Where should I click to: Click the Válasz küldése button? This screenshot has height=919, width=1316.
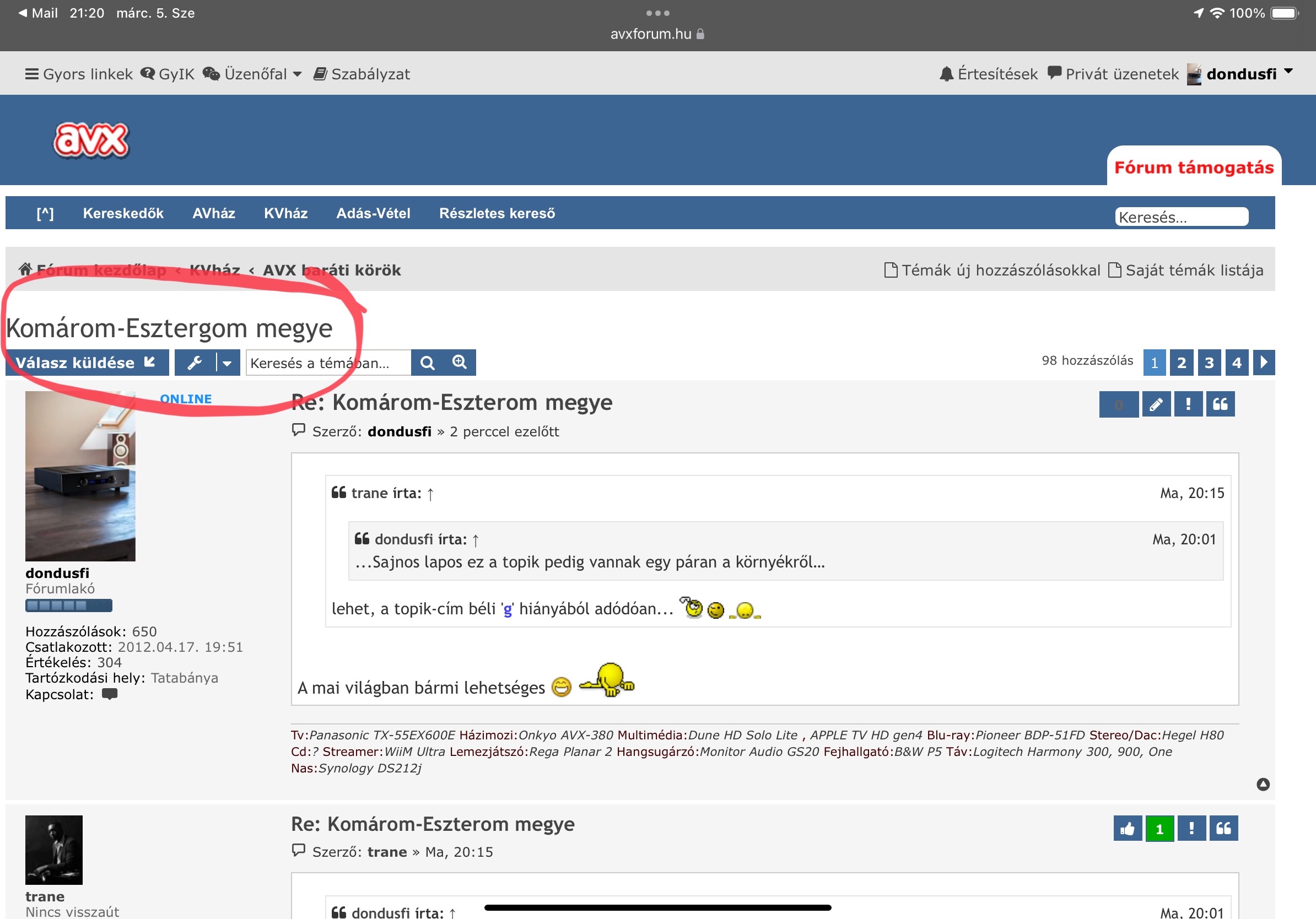(x=87, y=363)
